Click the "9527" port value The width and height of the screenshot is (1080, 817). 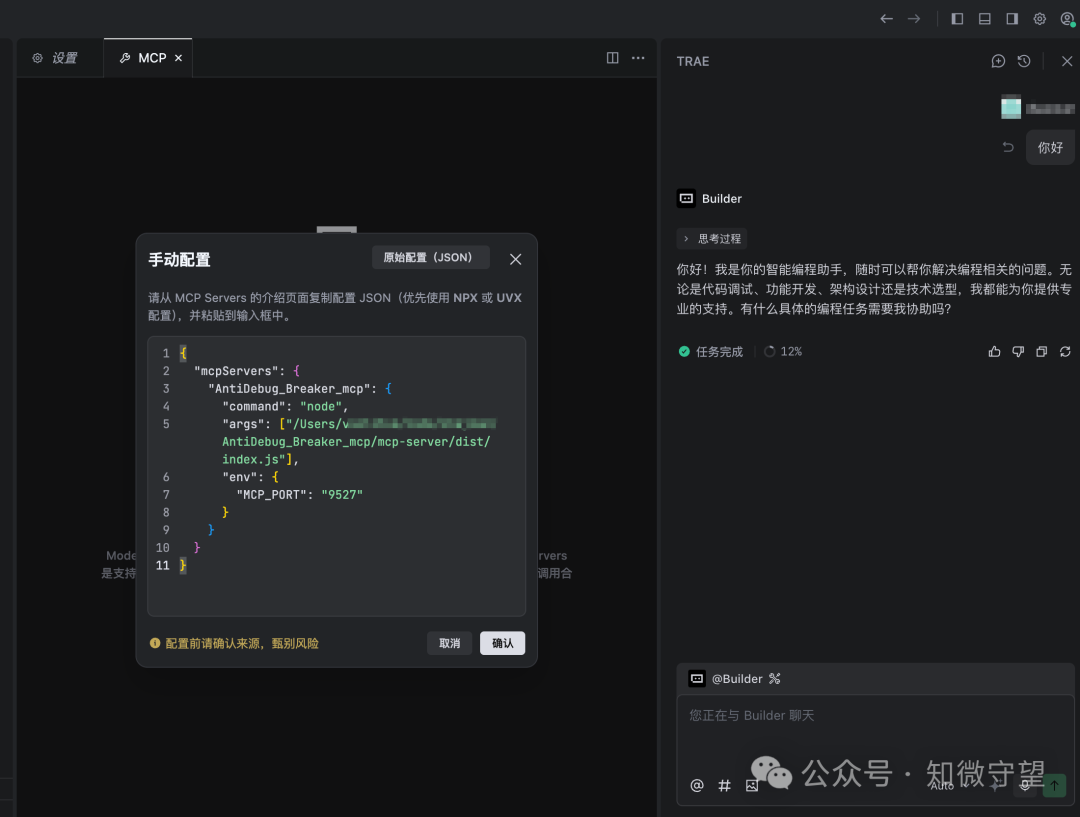pyautogui.click(x=342, y=495)
